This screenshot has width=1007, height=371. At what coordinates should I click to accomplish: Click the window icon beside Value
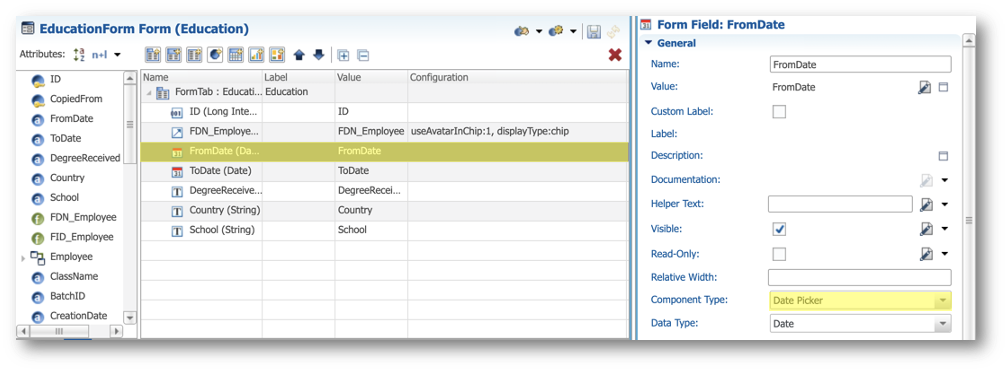click(x=943, y=87)
